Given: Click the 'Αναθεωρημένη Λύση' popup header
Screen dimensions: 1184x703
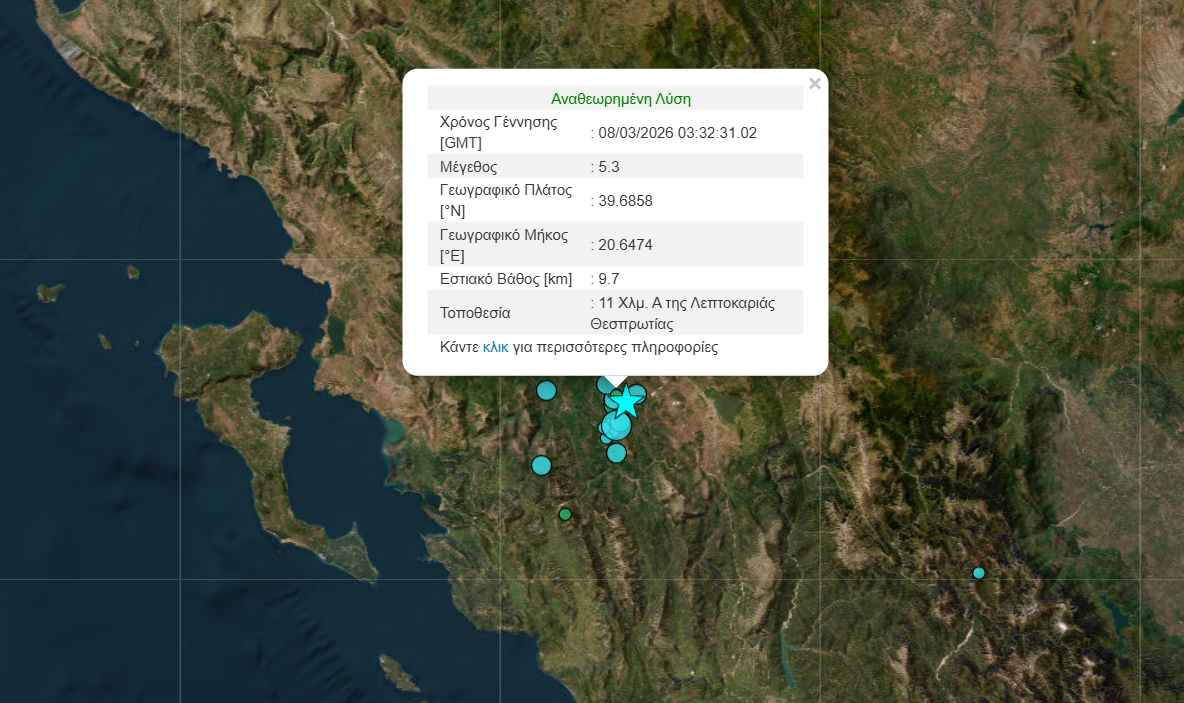Looking at the screenshot, I should click(x=620, y=99).
